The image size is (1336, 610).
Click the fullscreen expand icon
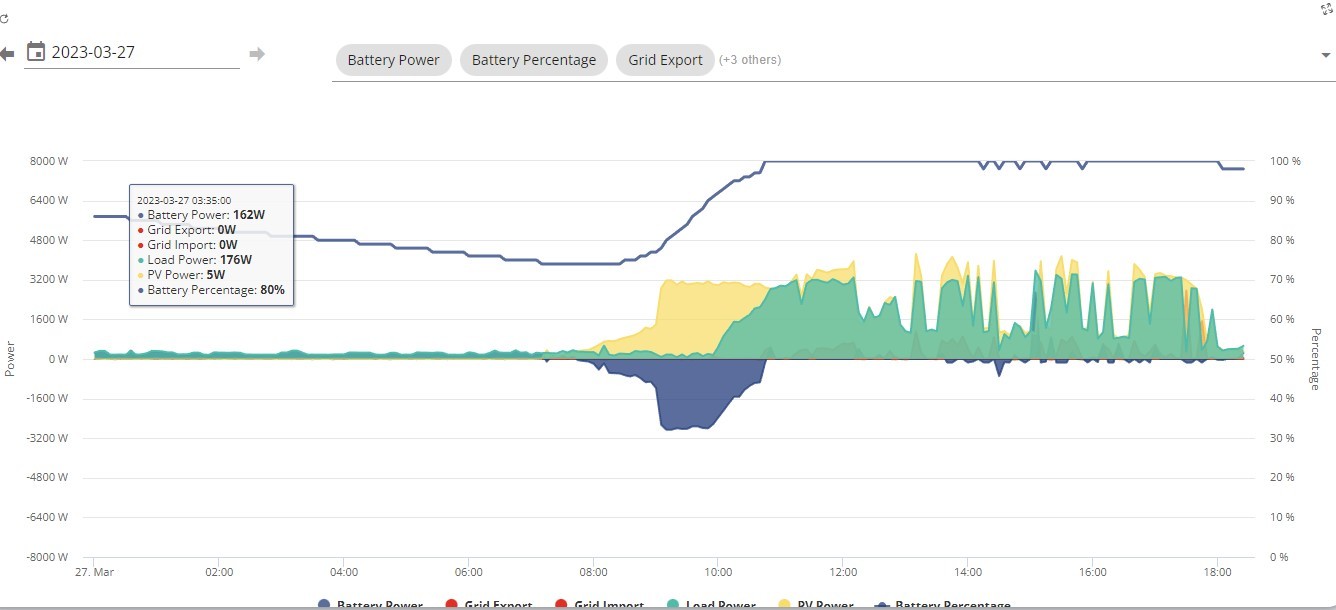[1327, 8]
